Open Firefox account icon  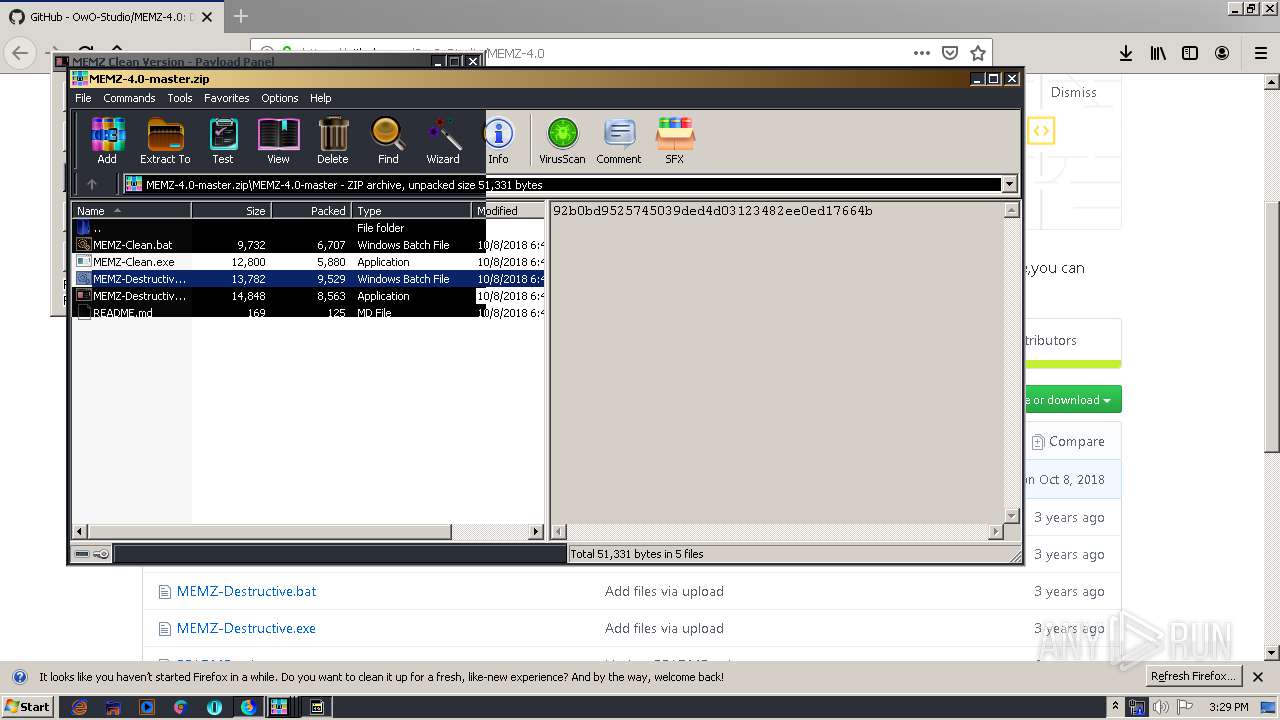(1222, 53)
